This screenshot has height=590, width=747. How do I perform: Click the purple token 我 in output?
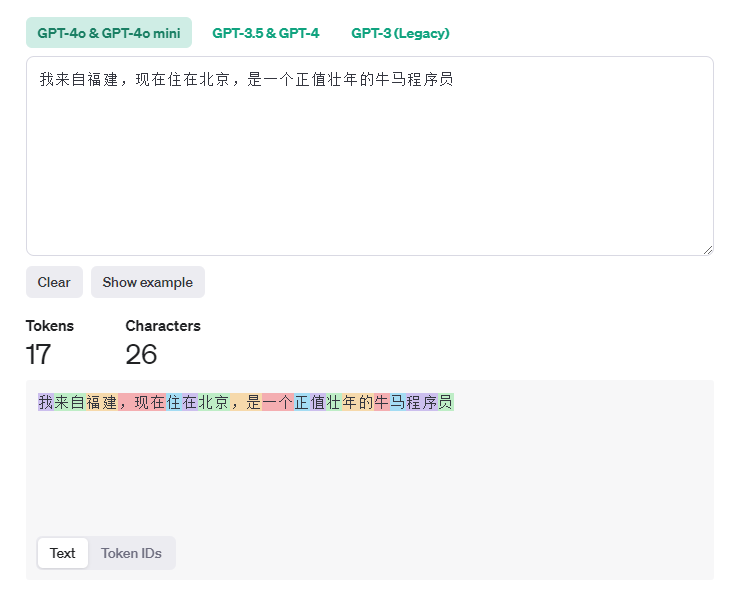pyautogui.click(x=46, y=402)
